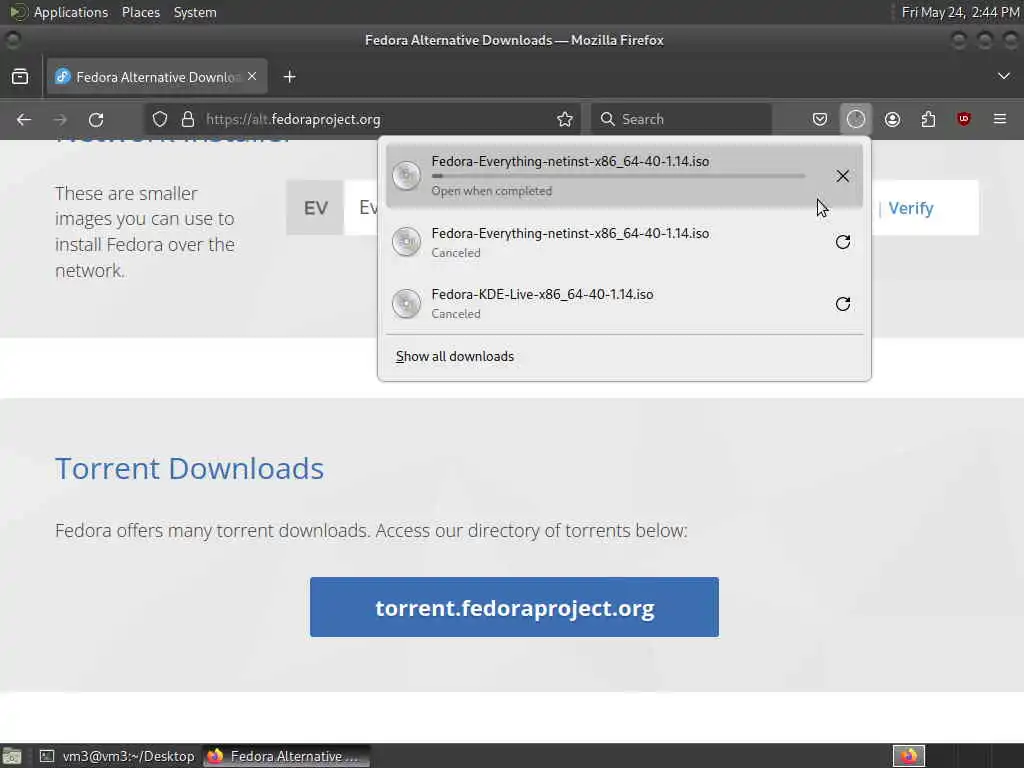Select "Open when completed" status text

(492, 191)
